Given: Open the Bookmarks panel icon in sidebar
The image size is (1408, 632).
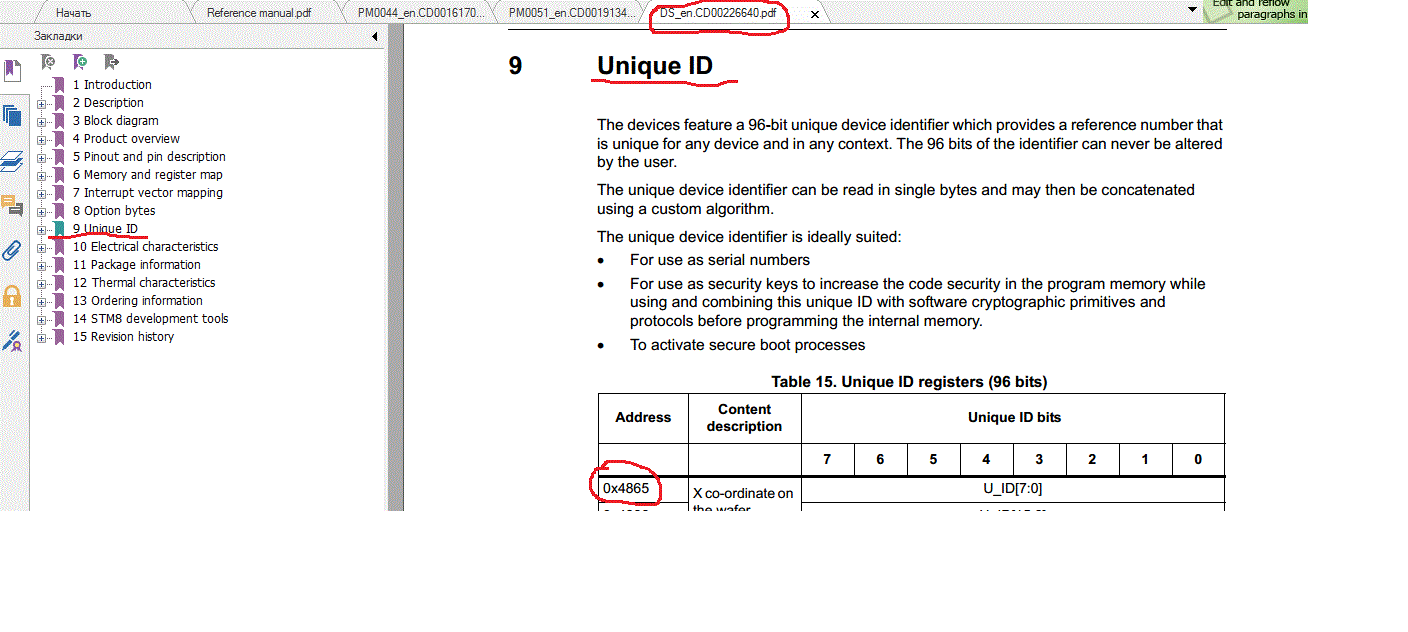Looking at the screenshot, I should click(x=12, y=71).
